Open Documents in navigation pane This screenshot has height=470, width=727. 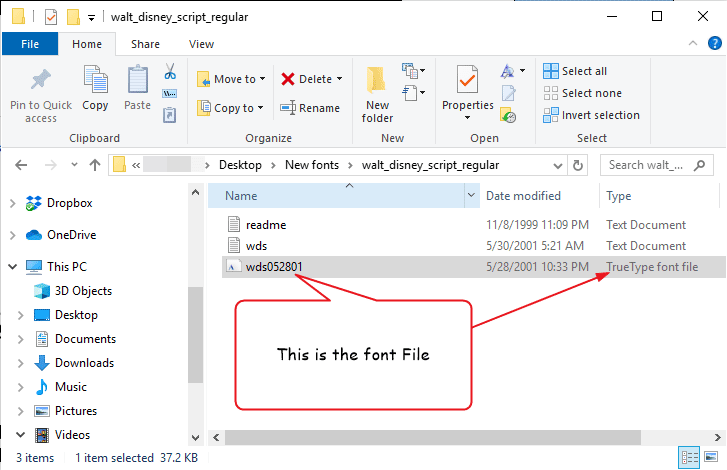point(76,339)
